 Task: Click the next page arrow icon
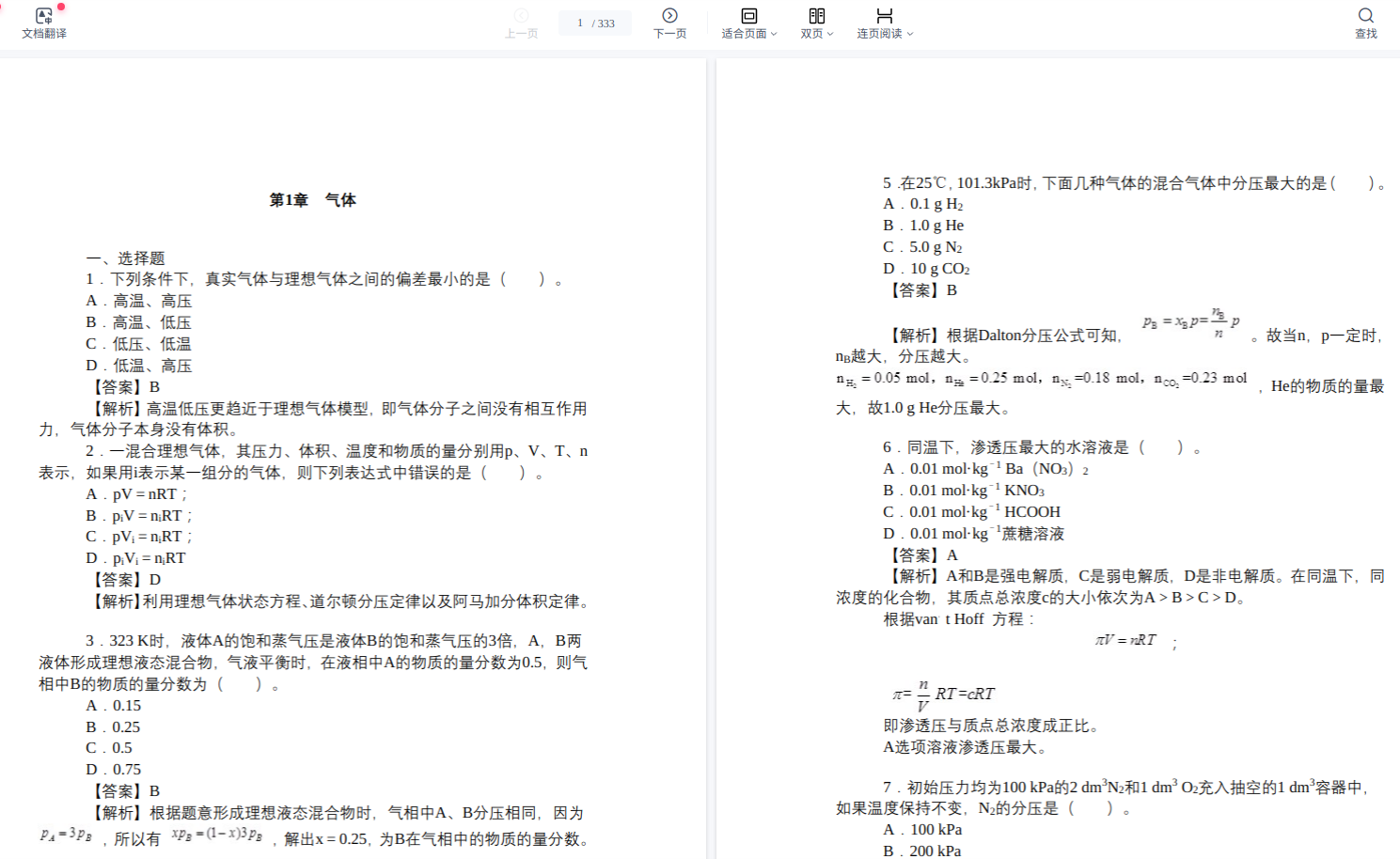click(x=669, y=15)
